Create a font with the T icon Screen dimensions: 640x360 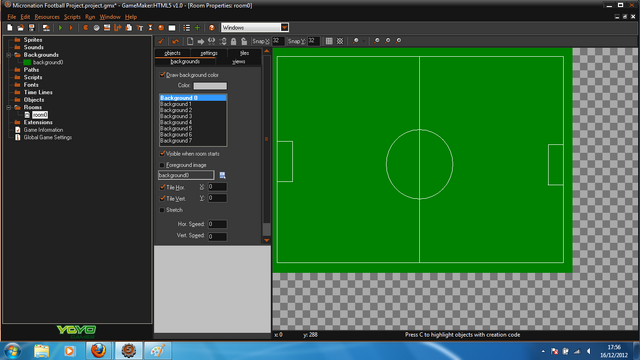coord(140,28)
